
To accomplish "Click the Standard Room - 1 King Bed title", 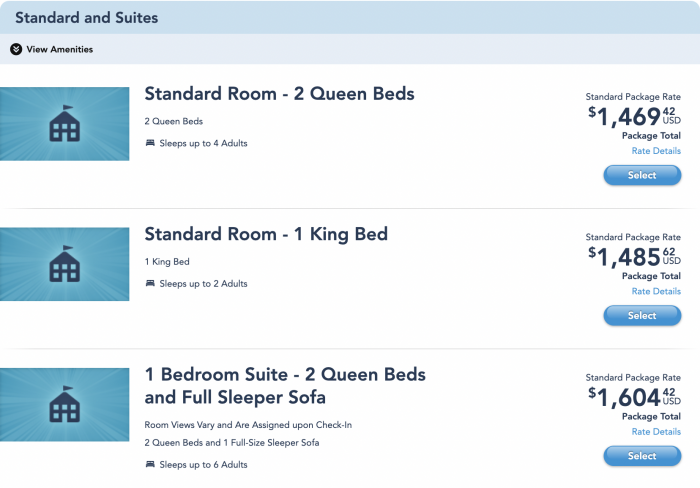I will point(266,234).
